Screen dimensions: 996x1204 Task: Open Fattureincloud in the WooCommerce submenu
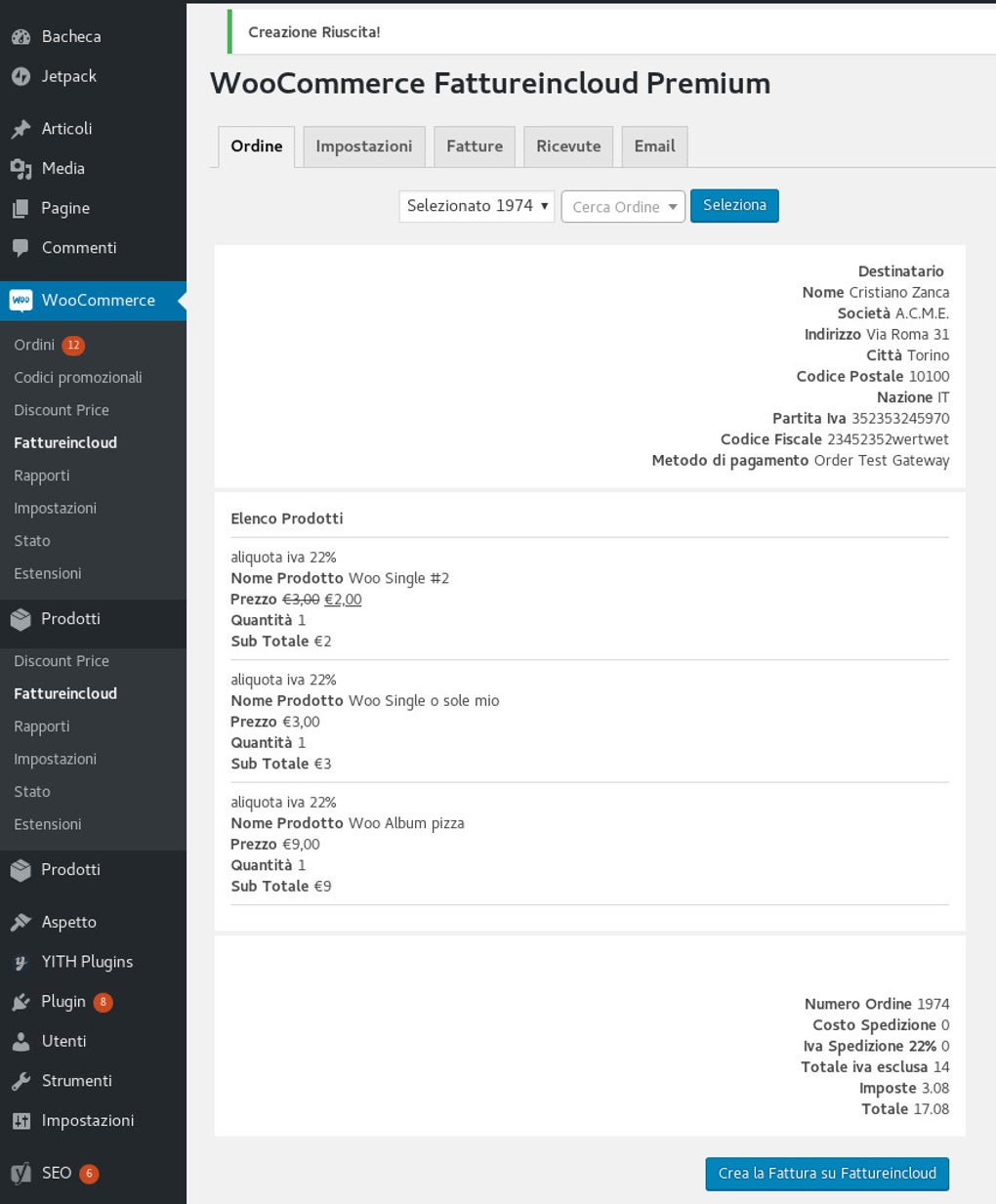pyautogui.click(x=65, y=442)
